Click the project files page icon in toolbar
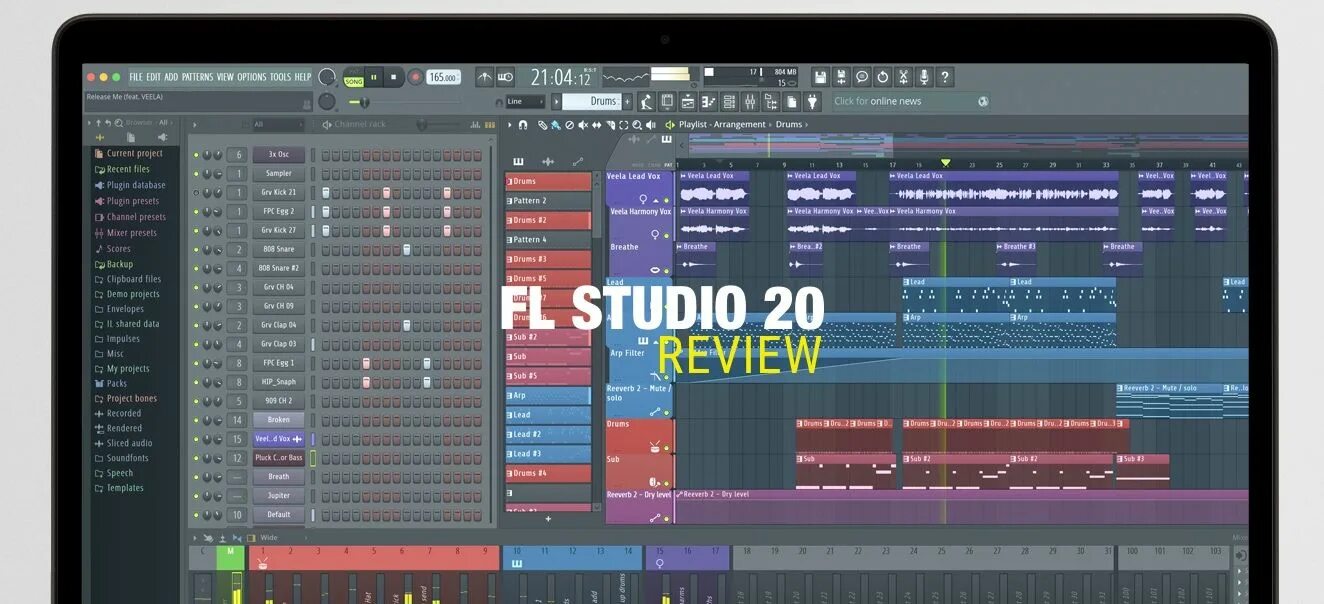Image resolution: width=1324 pixels, height=604 pixels. [x=792, y=101]
